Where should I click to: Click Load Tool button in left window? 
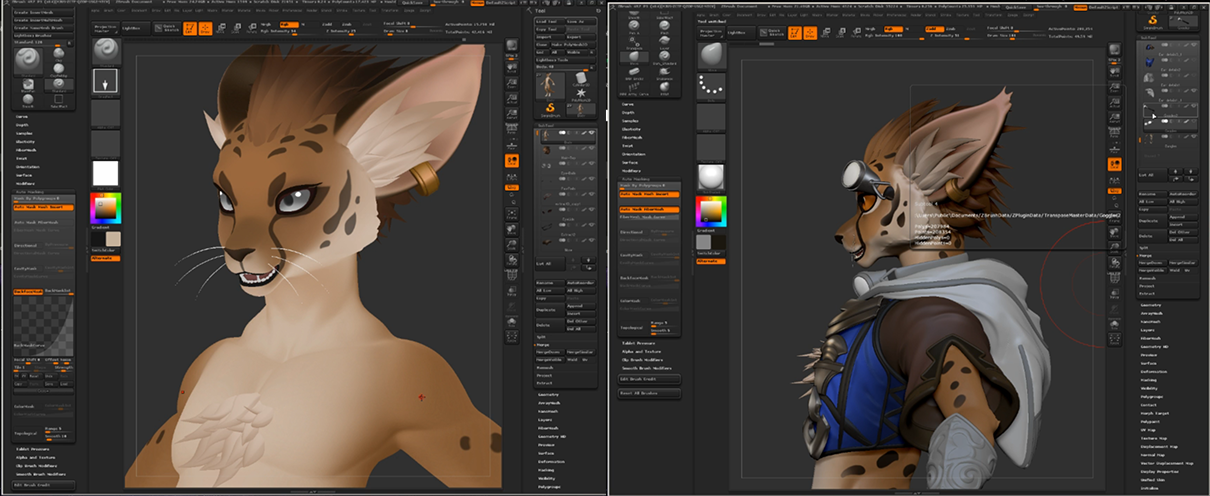point(546,19)
